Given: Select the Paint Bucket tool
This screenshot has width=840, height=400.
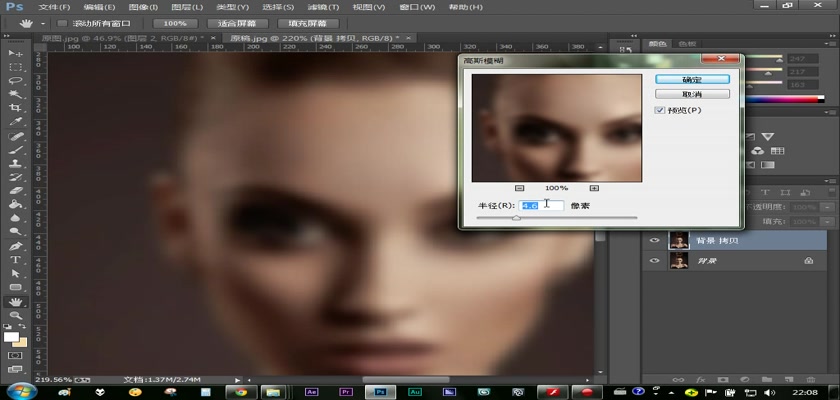Looking at the screenshot, I should pyautogui.click(x=15, y=204).
